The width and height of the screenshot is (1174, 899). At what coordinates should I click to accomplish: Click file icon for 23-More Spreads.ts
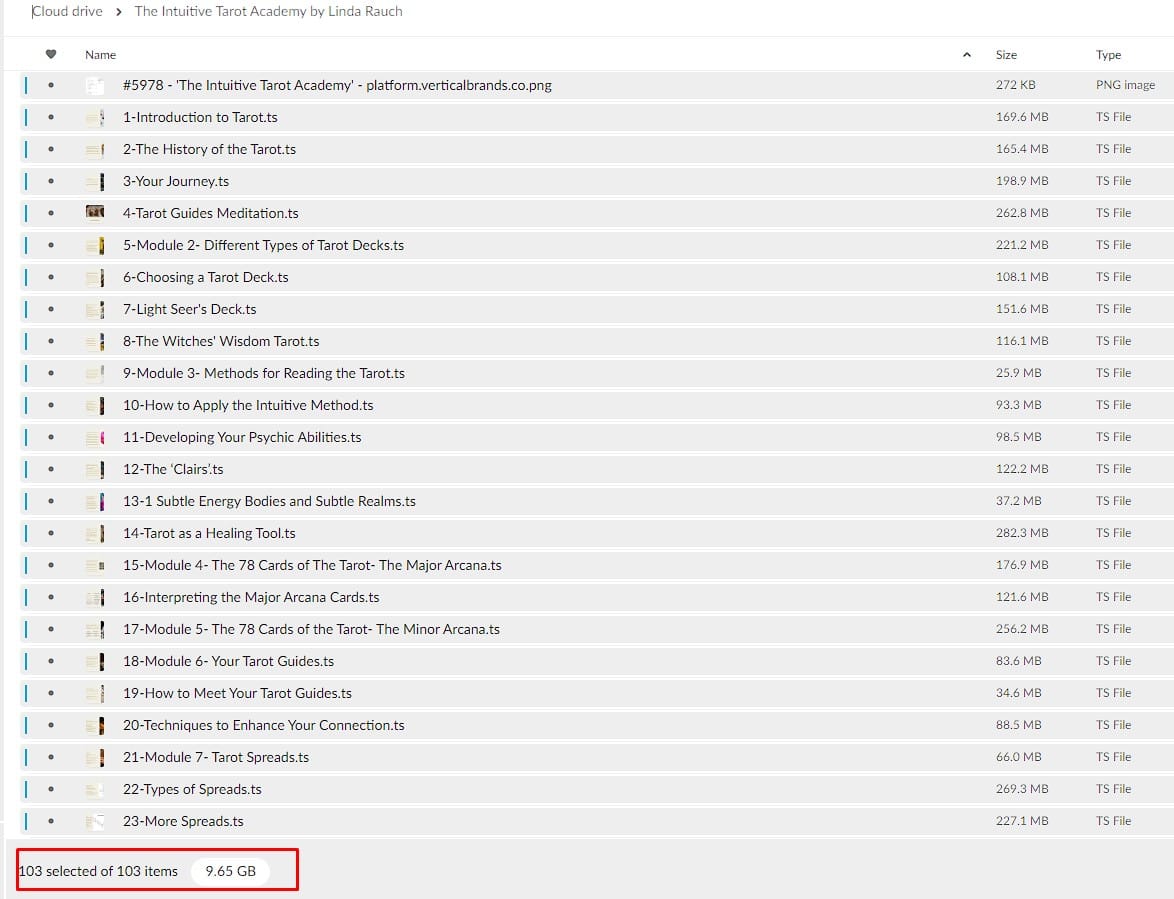tap(95, 821)
